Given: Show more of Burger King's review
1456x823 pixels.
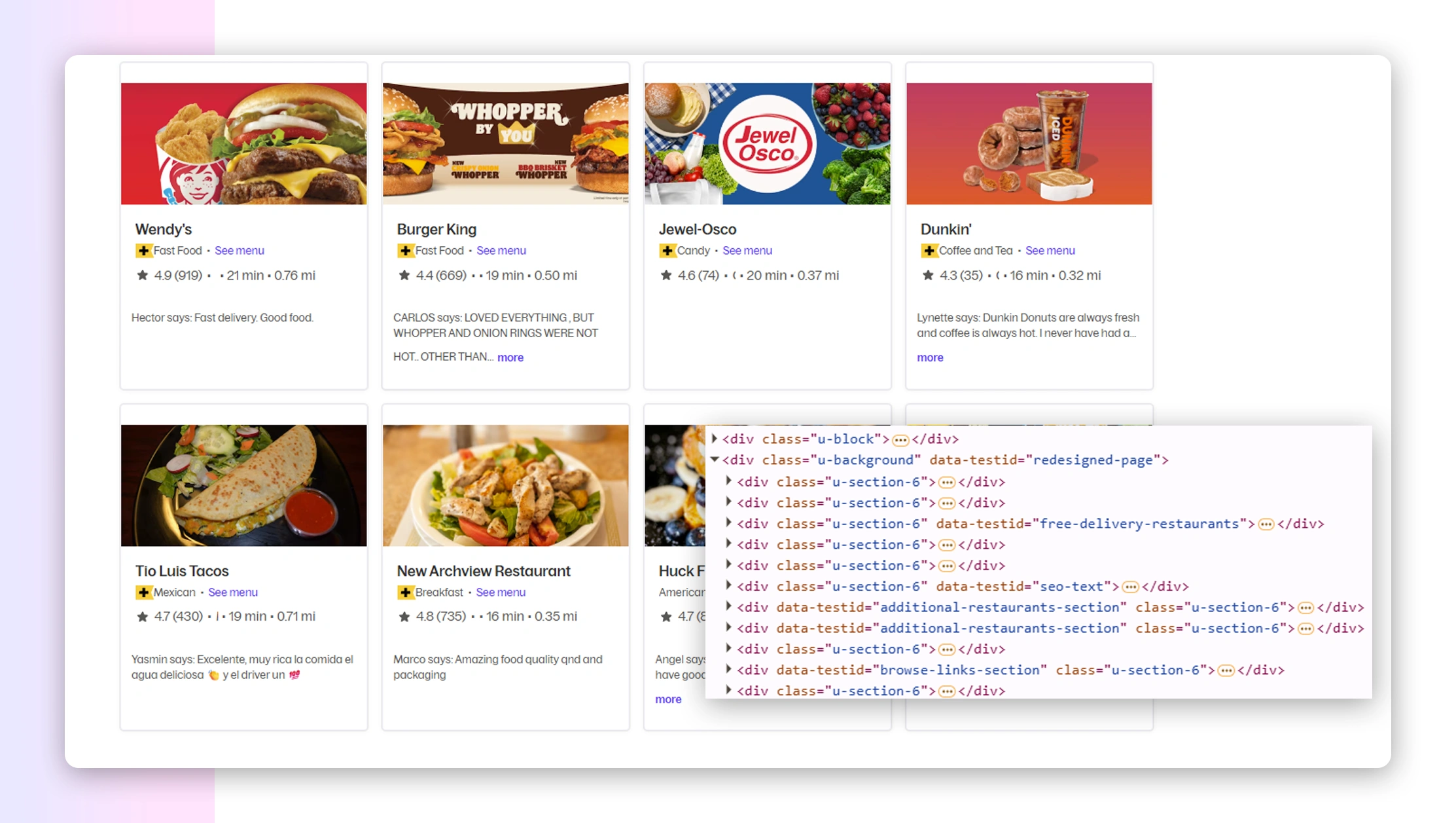Looking at the screenshot, I should click(x=510, y=357).
